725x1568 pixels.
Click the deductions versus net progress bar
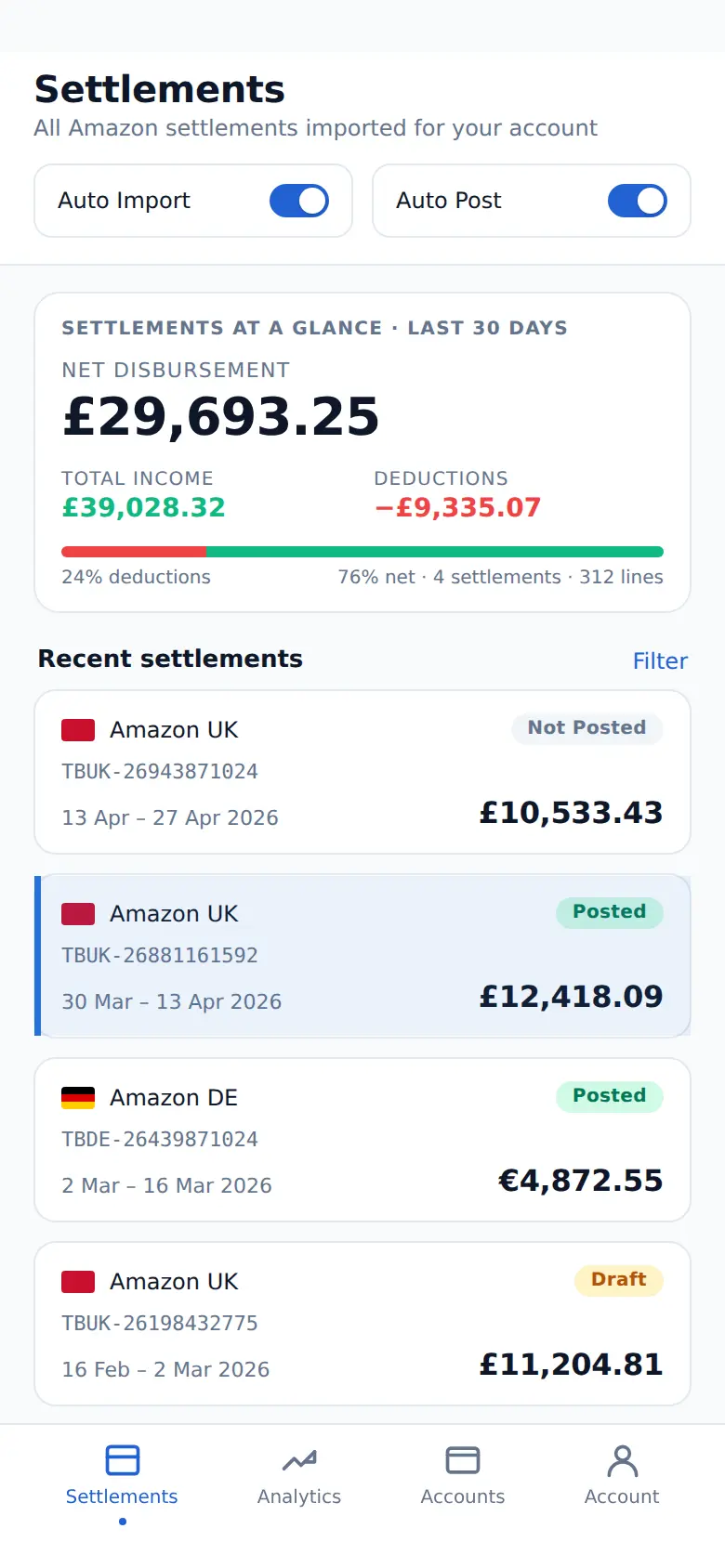[x=362, y=552]
